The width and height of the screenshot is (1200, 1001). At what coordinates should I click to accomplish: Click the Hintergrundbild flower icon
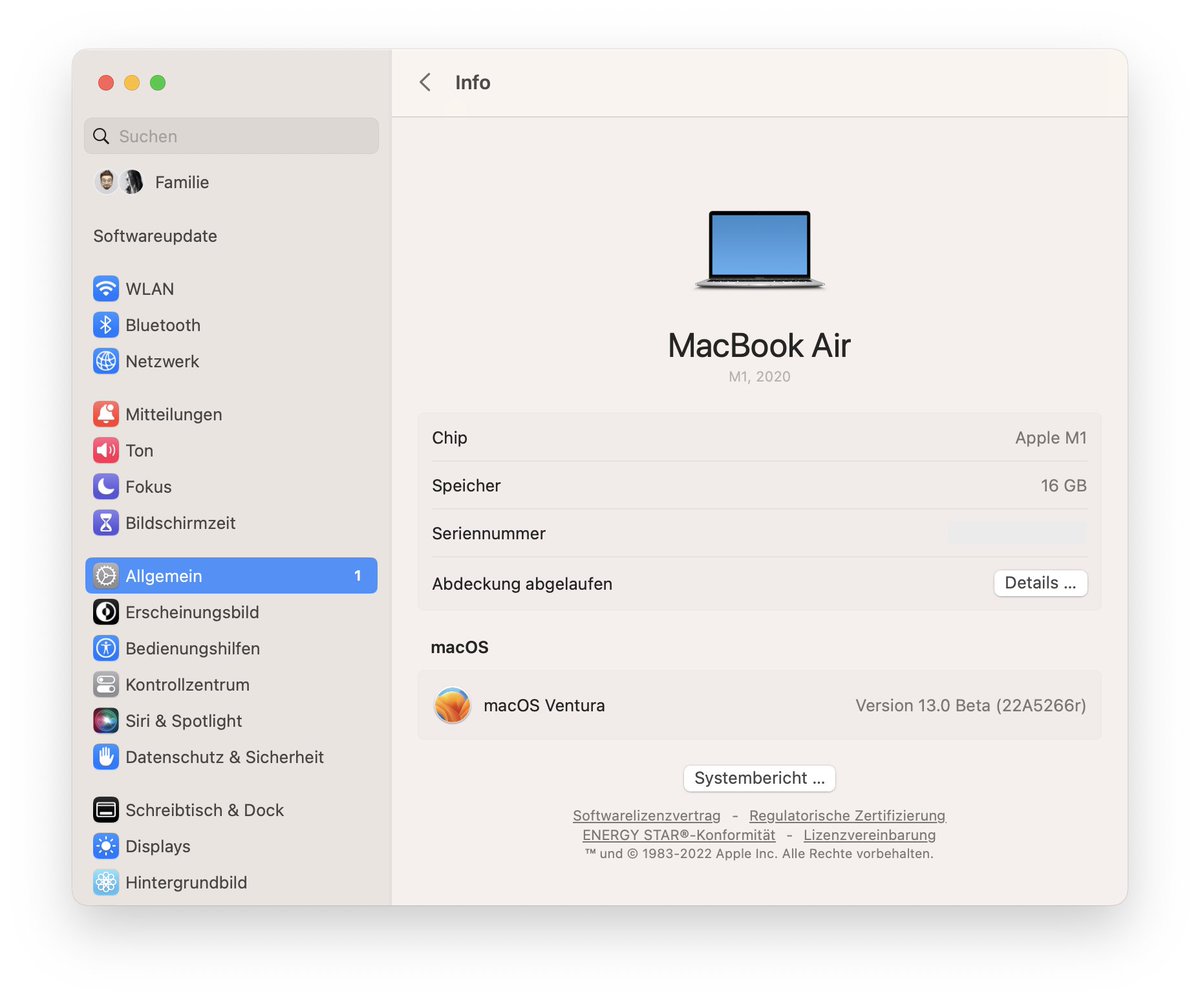click(x=106, y=882)
